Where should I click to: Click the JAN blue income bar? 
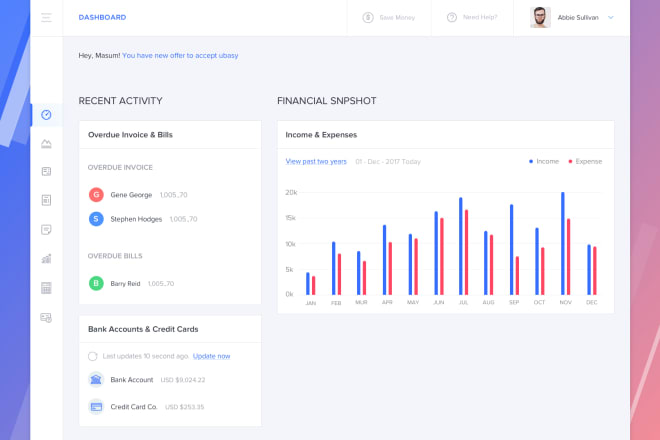(x=308, y=283)
